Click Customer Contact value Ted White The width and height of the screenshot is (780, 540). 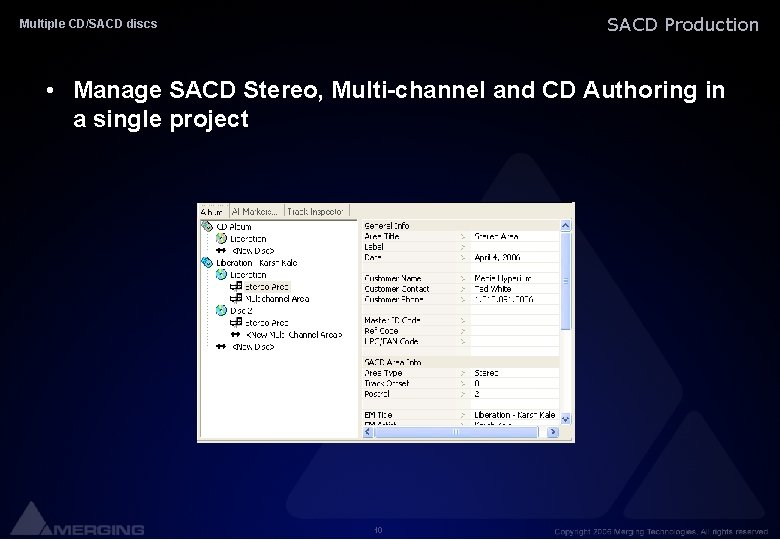pos(492,289)
